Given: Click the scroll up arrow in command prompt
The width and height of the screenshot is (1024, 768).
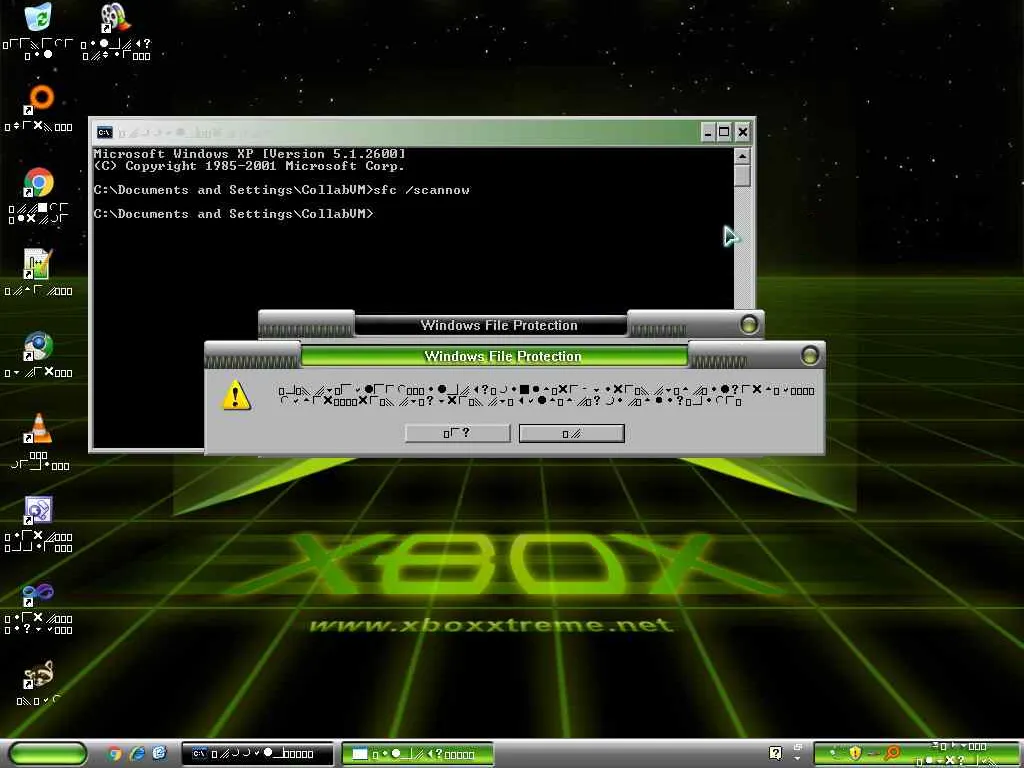Looking at the screenshot, I should click(742, 156).
